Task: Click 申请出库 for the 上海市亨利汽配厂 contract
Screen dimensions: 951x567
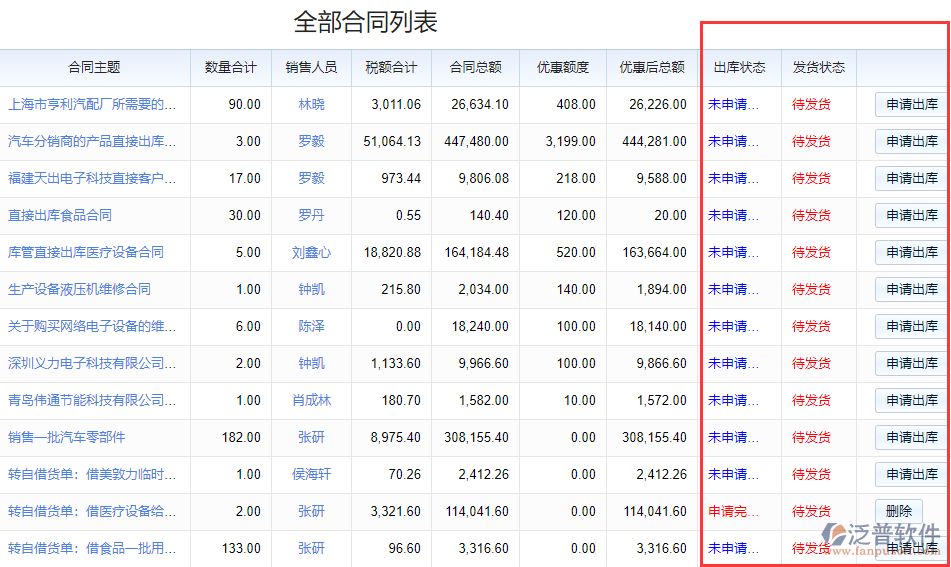Action: [x=911, y=104]
